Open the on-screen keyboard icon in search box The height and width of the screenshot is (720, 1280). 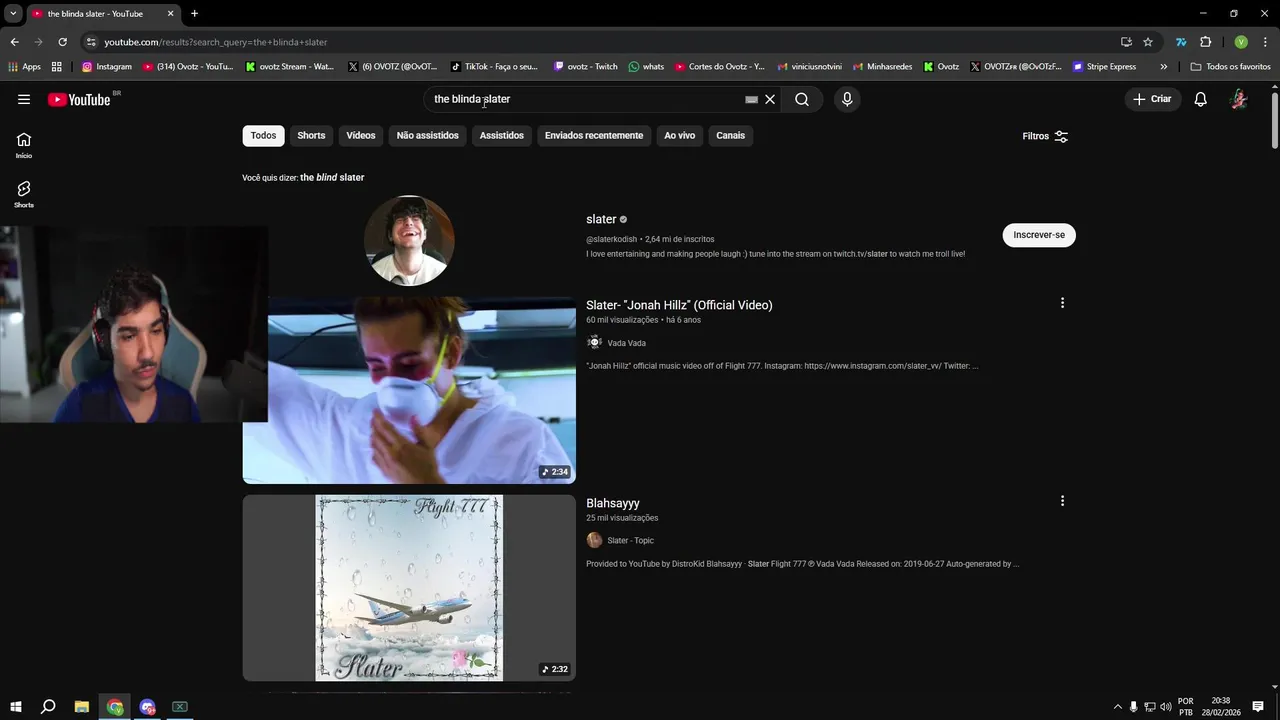(x=751, y=99)
